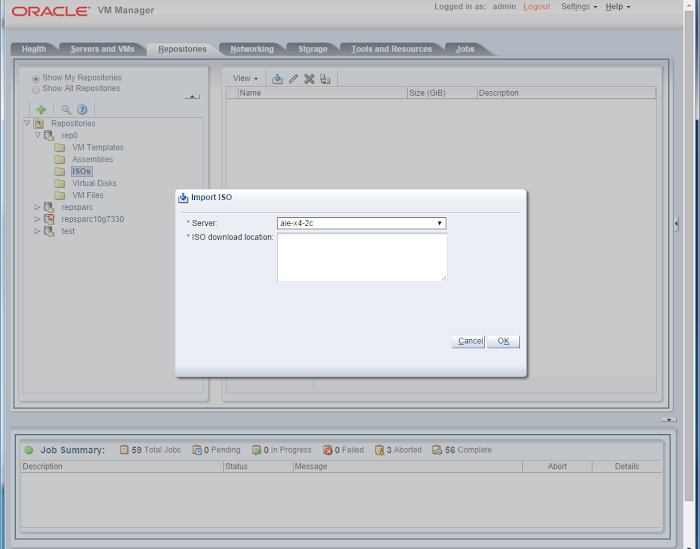Screen dimensions: 700x549
Task: Select Show All Repositories radio button
Action: point(36,89)
